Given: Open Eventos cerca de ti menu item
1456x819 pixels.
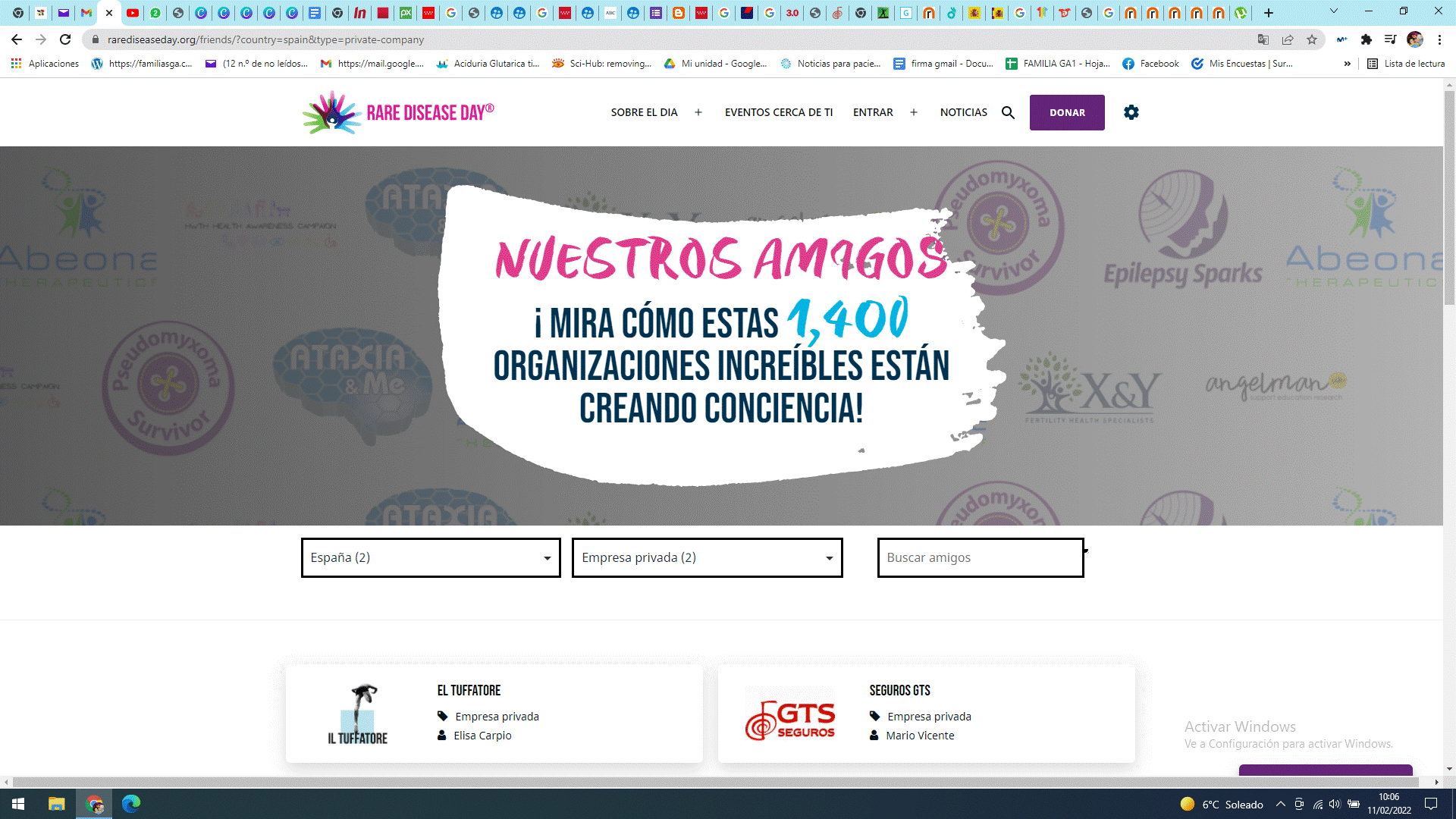Looking at the screenshot, I should 778,112.
